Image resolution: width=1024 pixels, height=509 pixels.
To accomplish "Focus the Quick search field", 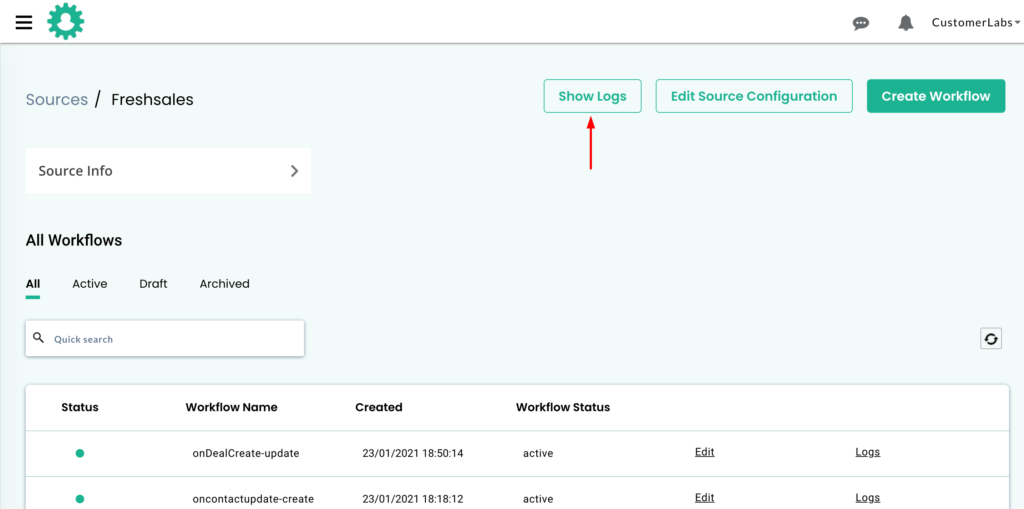I will click(165, 338).
